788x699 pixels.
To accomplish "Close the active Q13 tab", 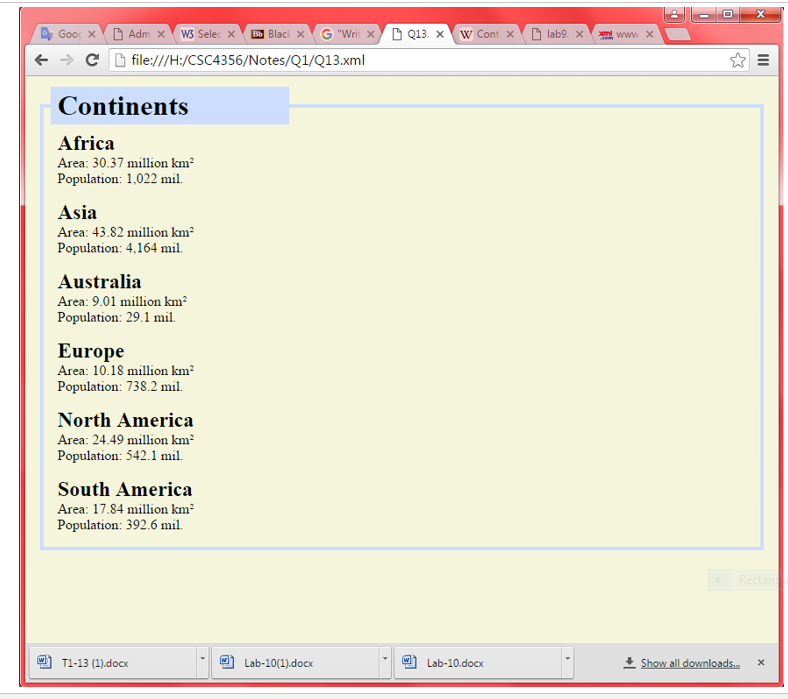I will point(440,34).
